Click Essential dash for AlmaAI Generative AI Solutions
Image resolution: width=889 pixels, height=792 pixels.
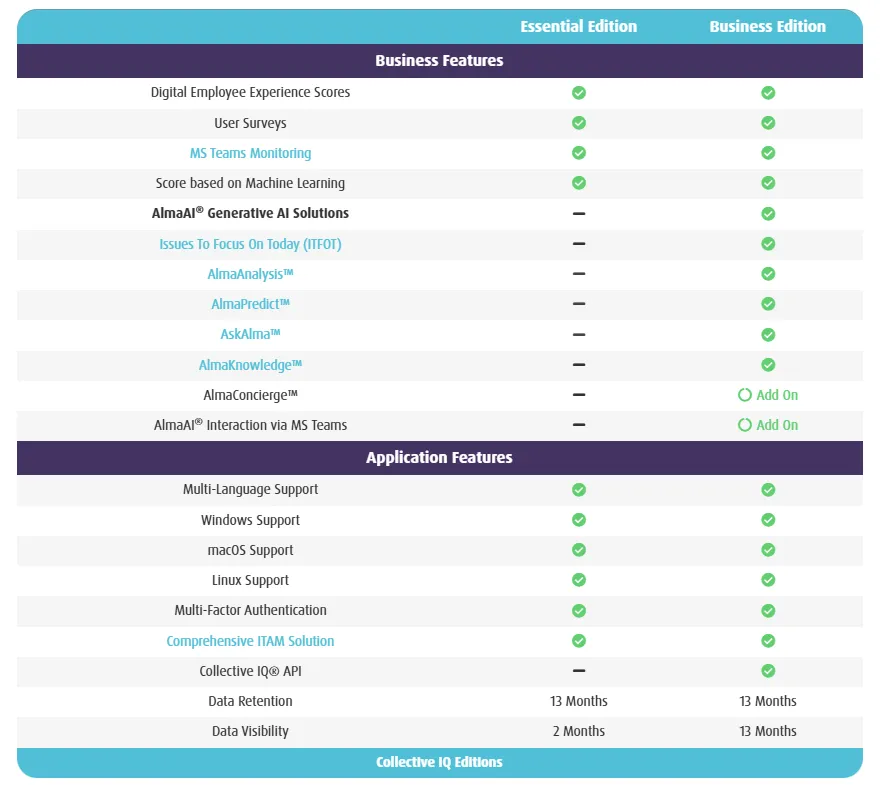(579, 214)
